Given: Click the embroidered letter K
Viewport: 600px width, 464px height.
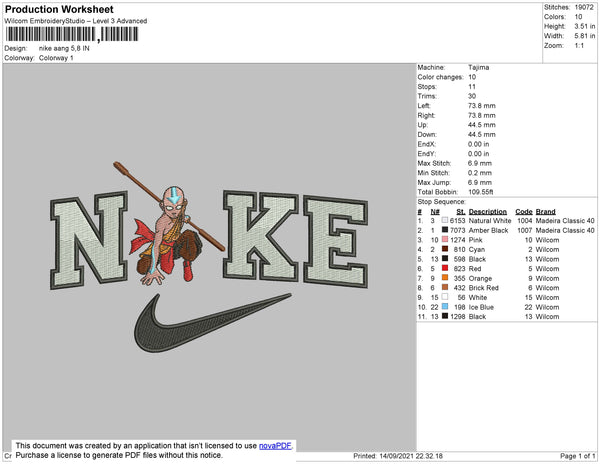Looking at the screenshot, I should coord(261,236).
